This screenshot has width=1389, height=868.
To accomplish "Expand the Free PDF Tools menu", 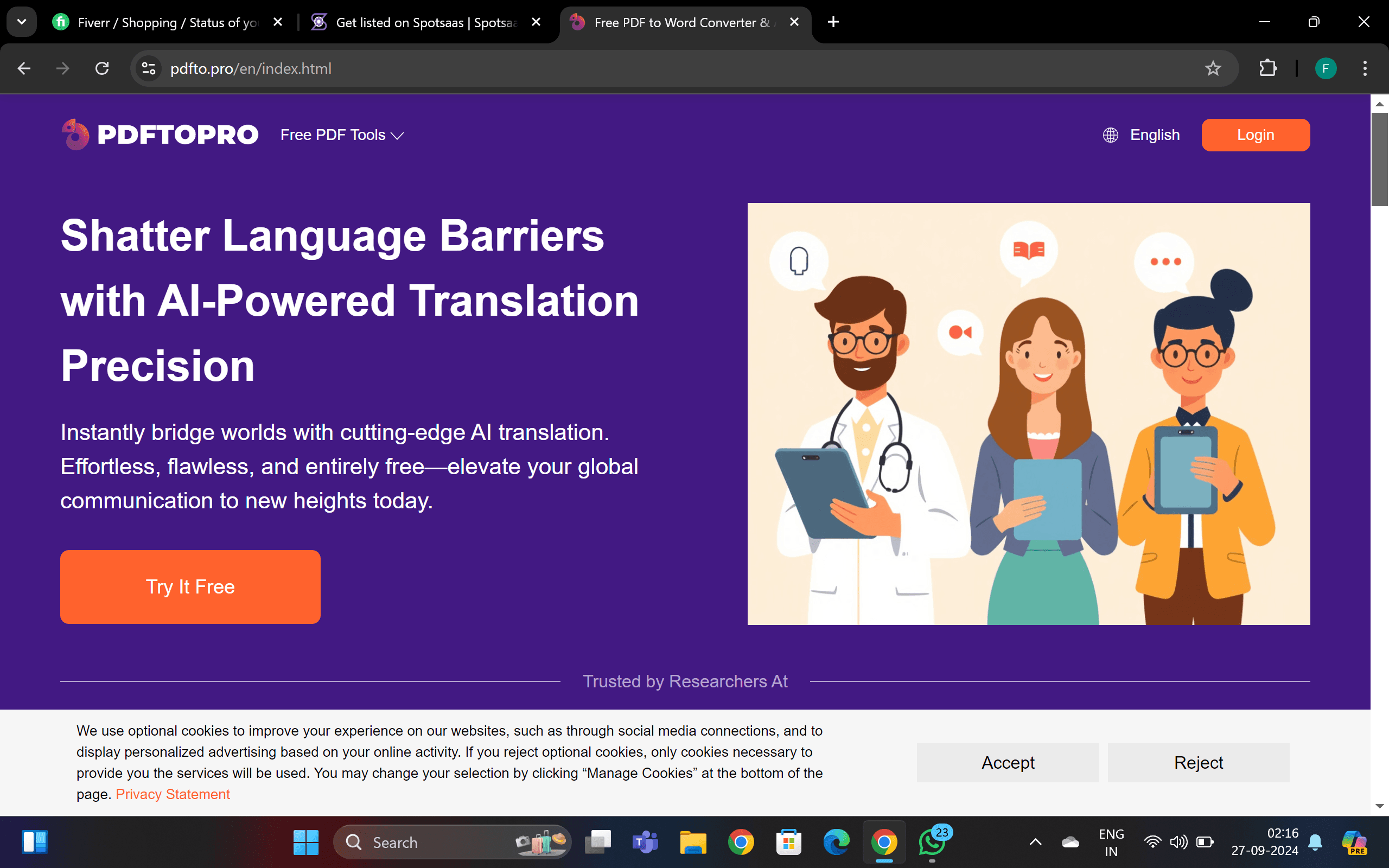I will click(x=342, y=135).
